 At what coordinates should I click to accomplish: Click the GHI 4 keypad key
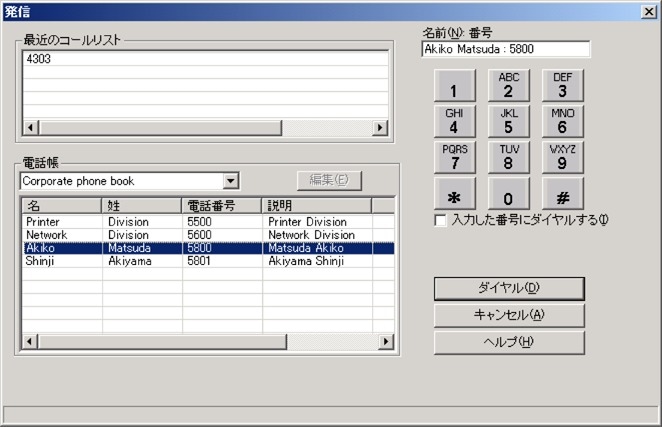click(x=454, y=121)
